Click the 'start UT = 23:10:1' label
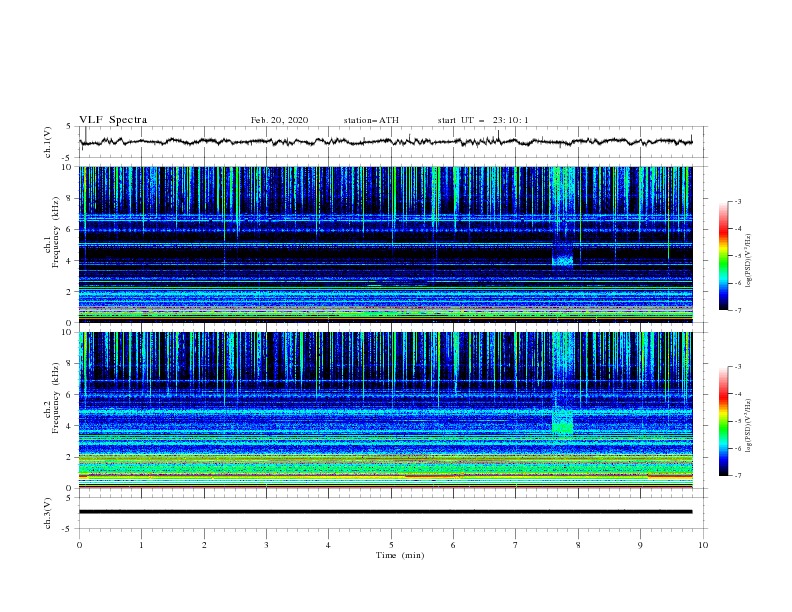 coord(483,120)
